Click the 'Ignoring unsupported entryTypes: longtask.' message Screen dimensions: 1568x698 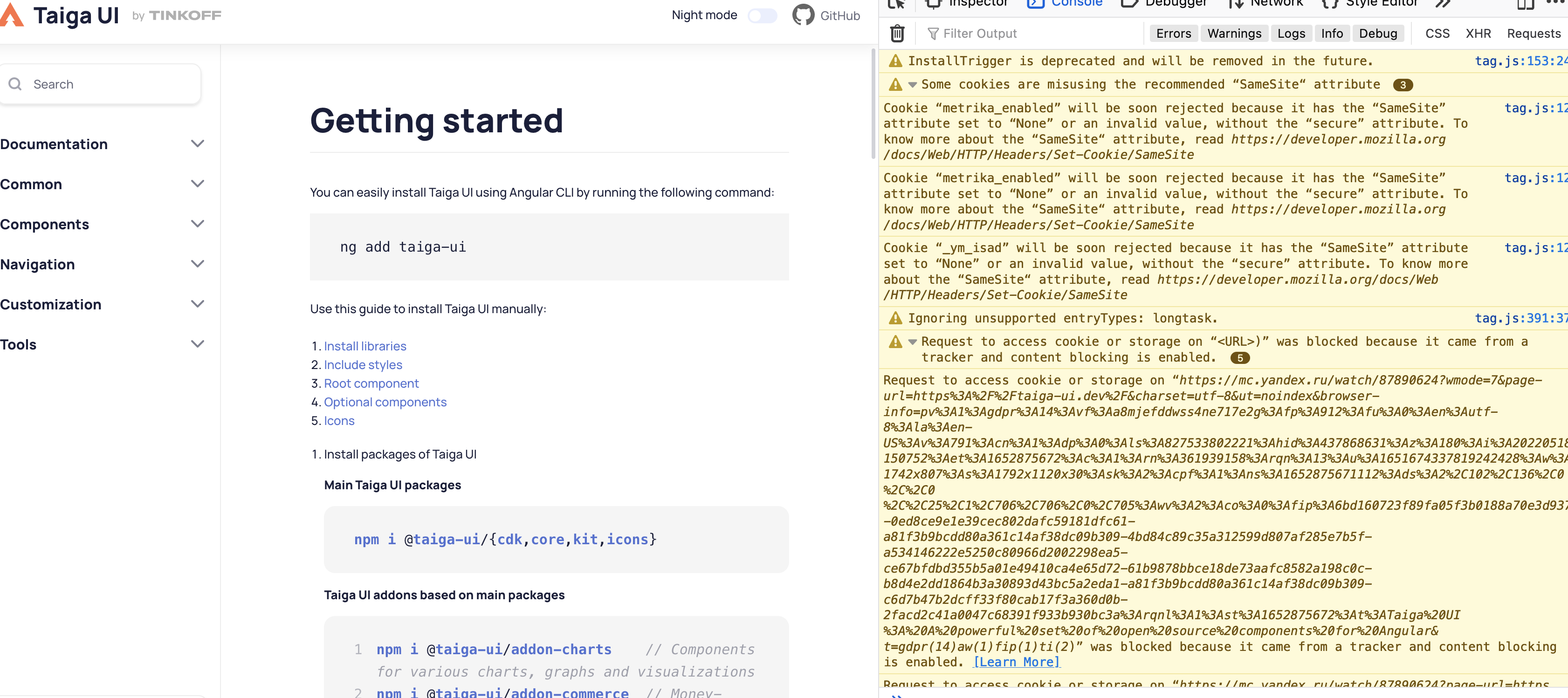click(1062, 318)
